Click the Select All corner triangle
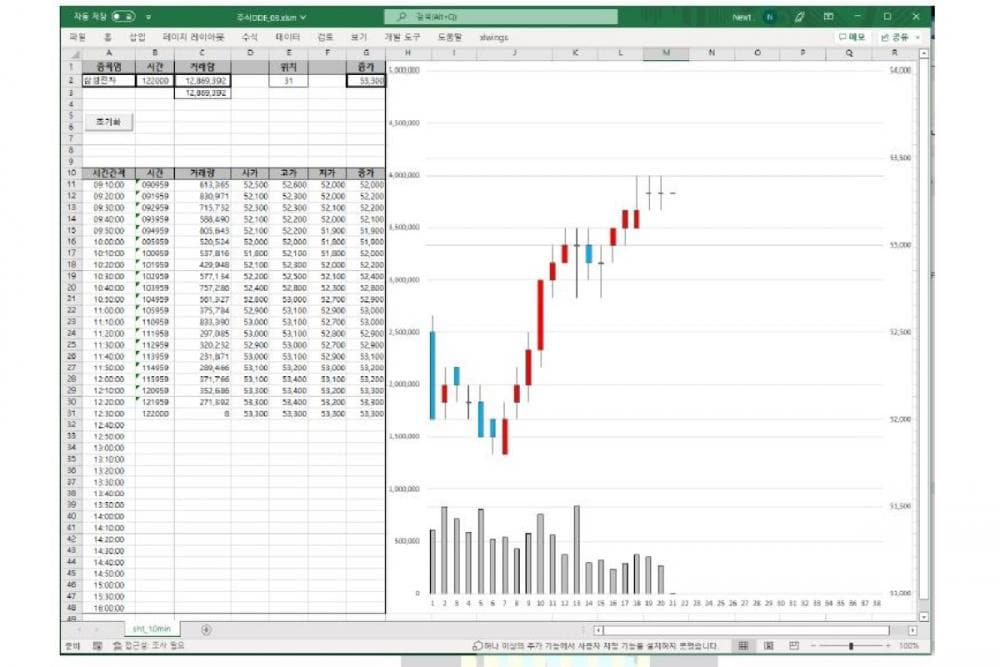 tap(75, 54)
